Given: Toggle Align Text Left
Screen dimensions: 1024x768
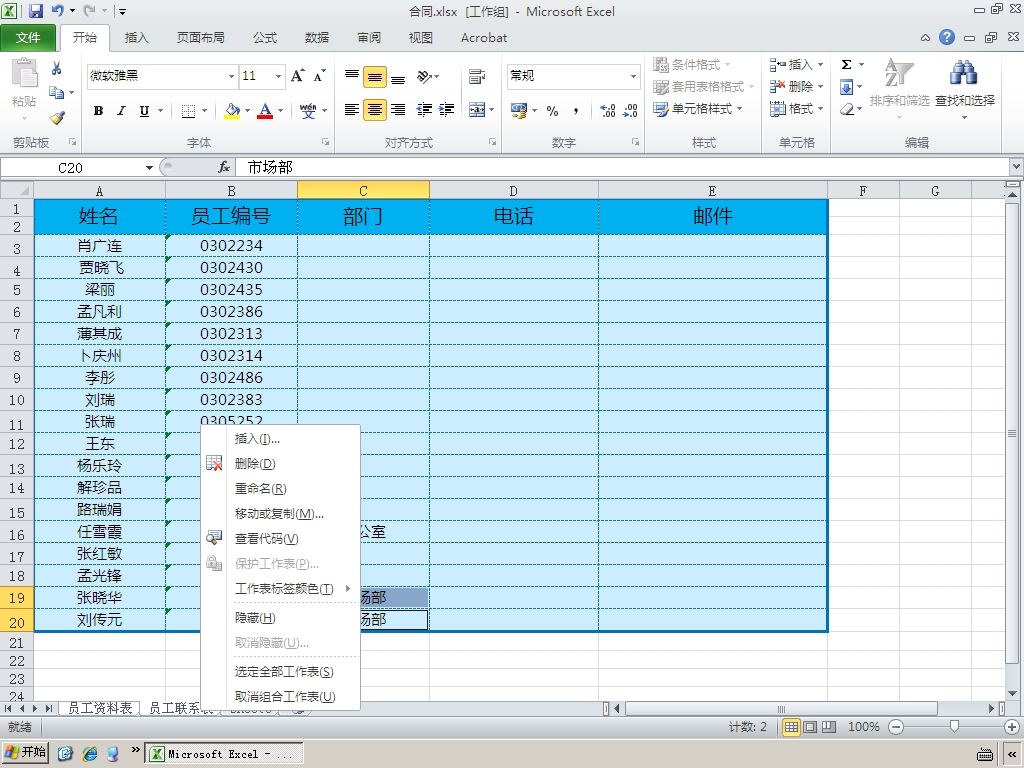Looking at the screenshot, I should point(352,110).
